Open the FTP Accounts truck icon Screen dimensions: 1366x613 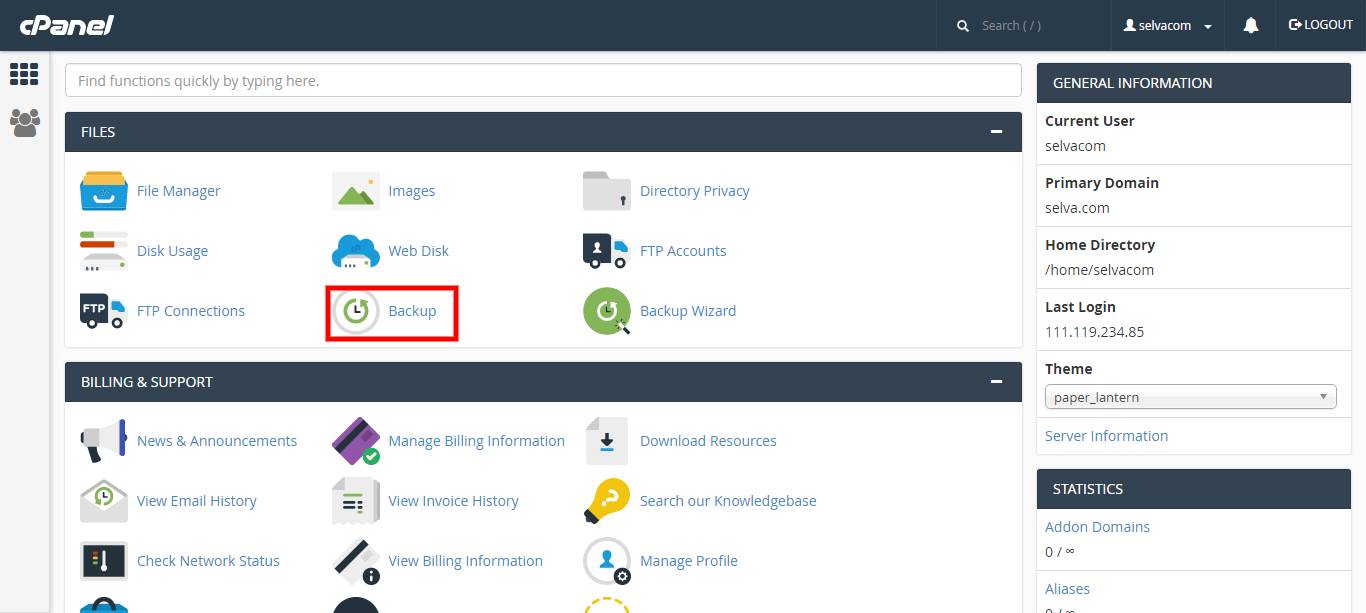[607, 251]
